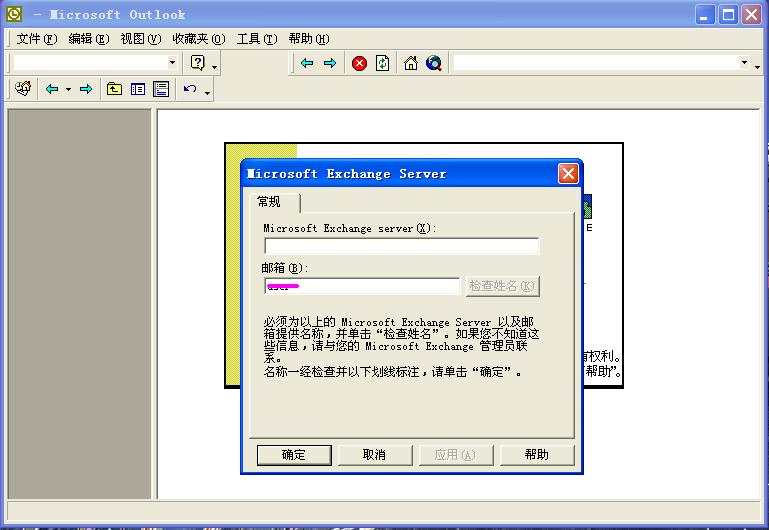Open the 收藏夹(O) menu
The image size is (769, 530).
coord(199,39)
